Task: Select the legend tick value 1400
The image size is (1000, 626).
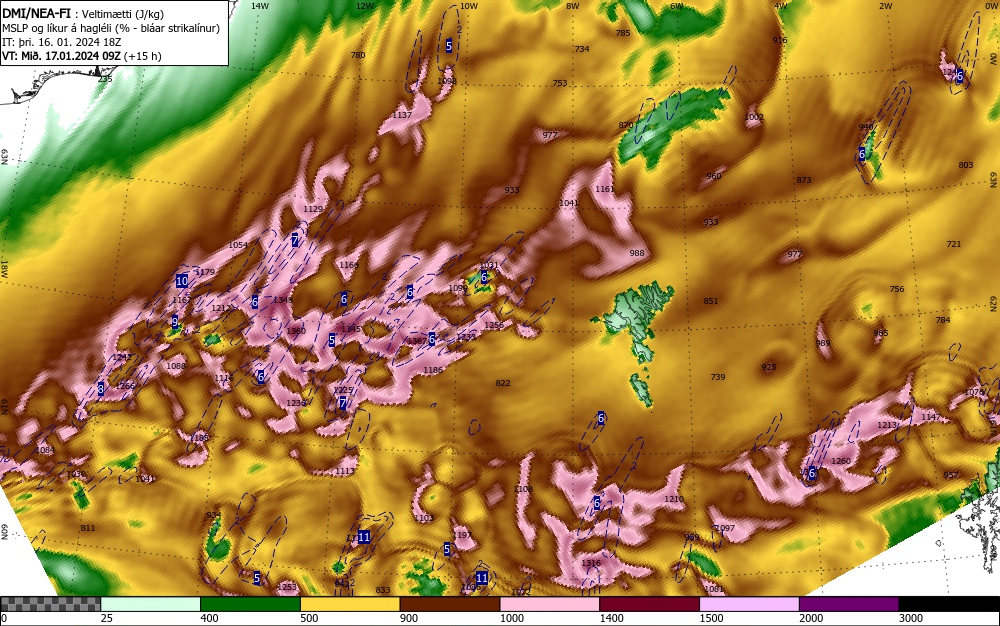Action: [611, 618]
